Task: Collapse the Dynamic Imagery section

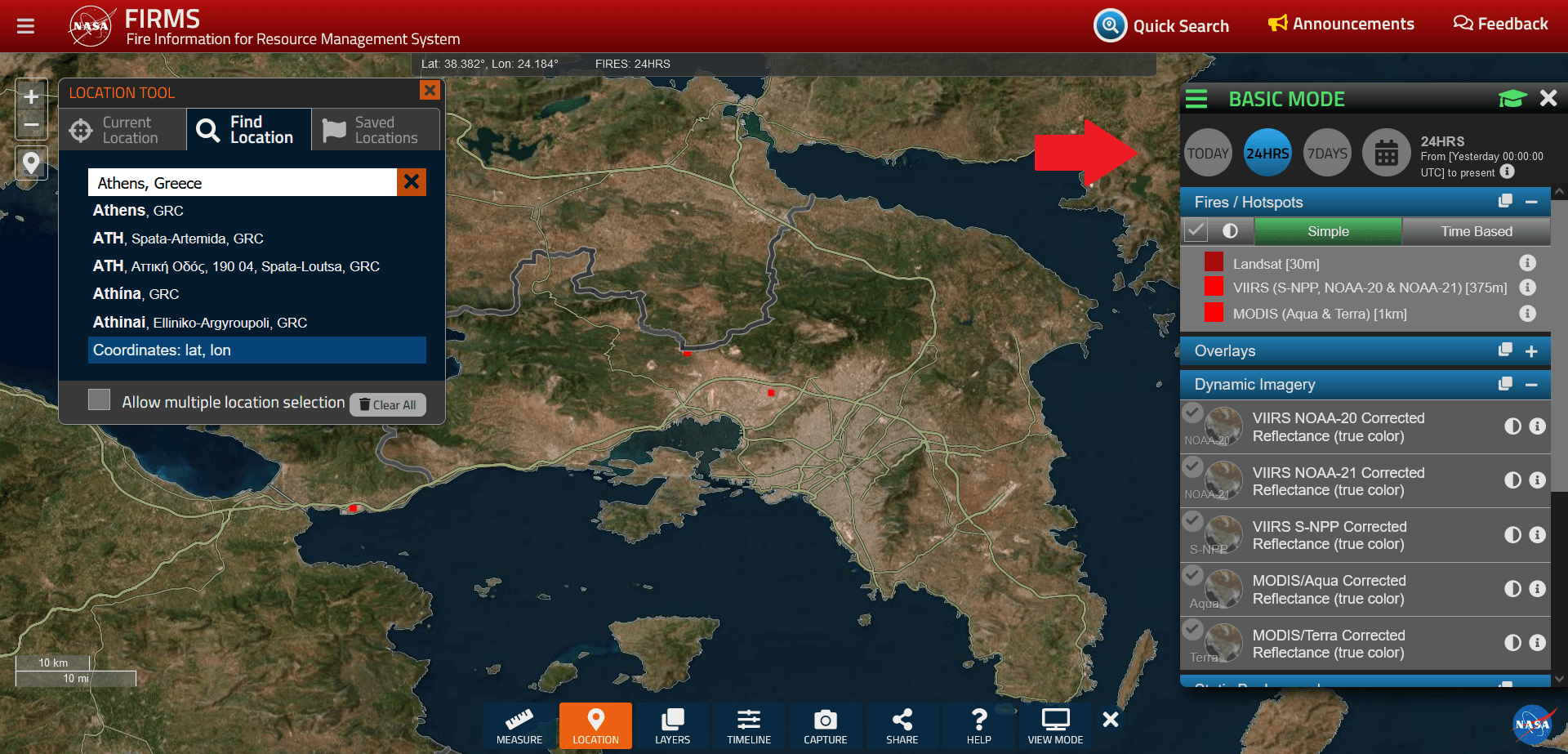Action: 1531,385
